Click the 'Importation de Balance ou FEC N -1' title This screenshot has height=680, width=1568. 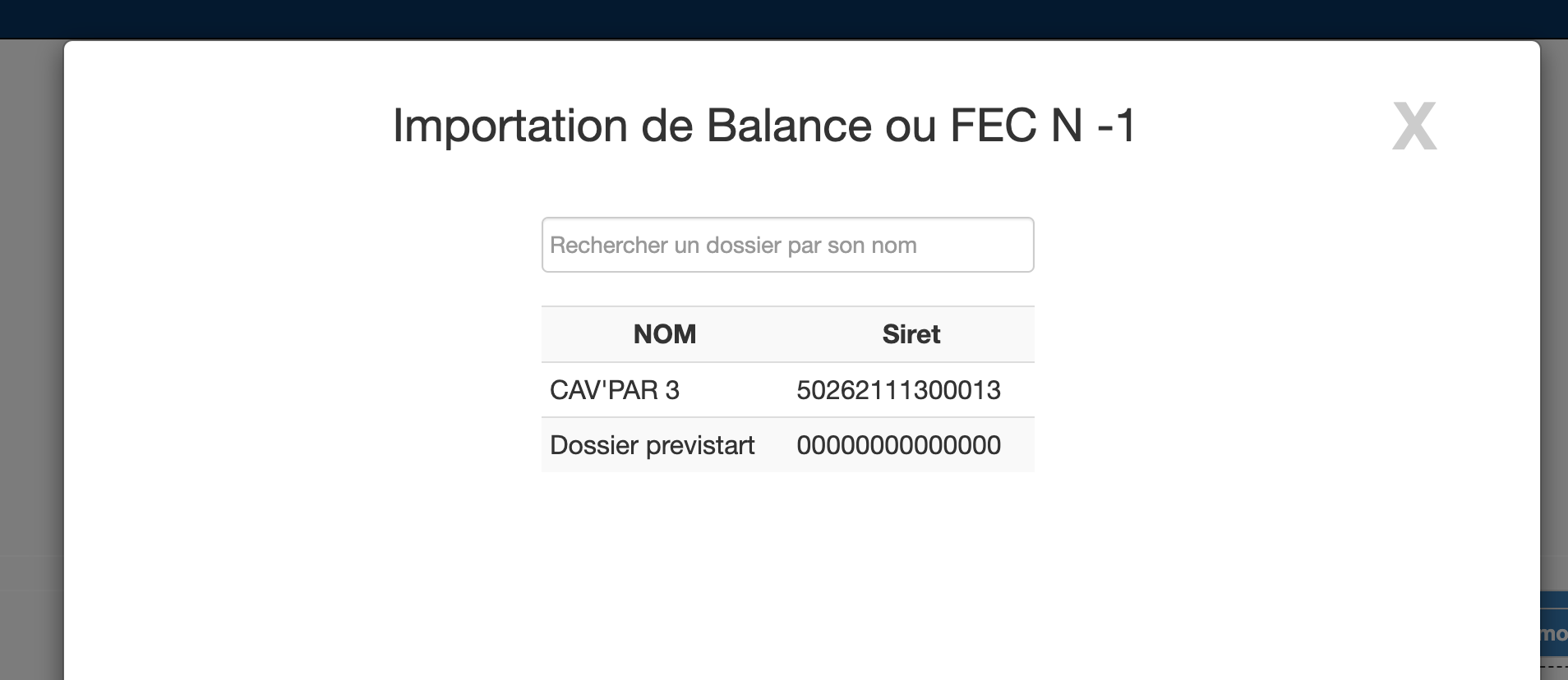pos(764,126)
